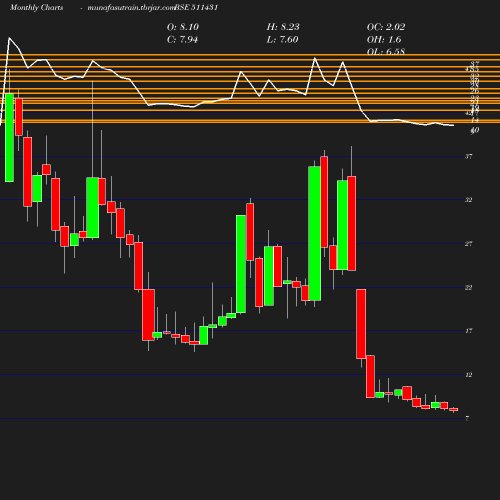Click the low value "L: 7.60"
Screen dimensions: 500x500
(x=282, y=40)
